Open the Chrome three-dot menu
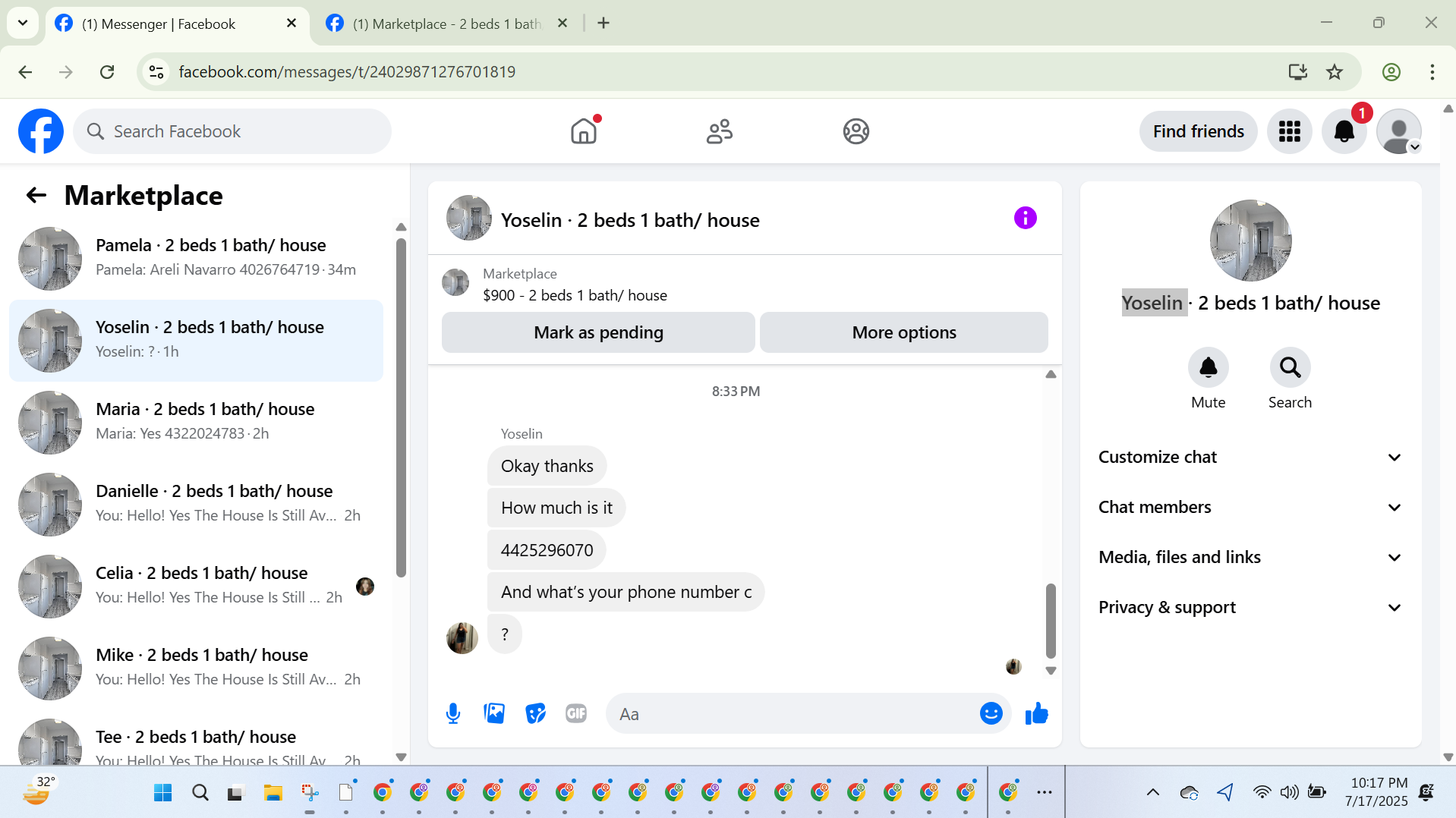Viewport: 1456px width, 818px height. 1432,72
